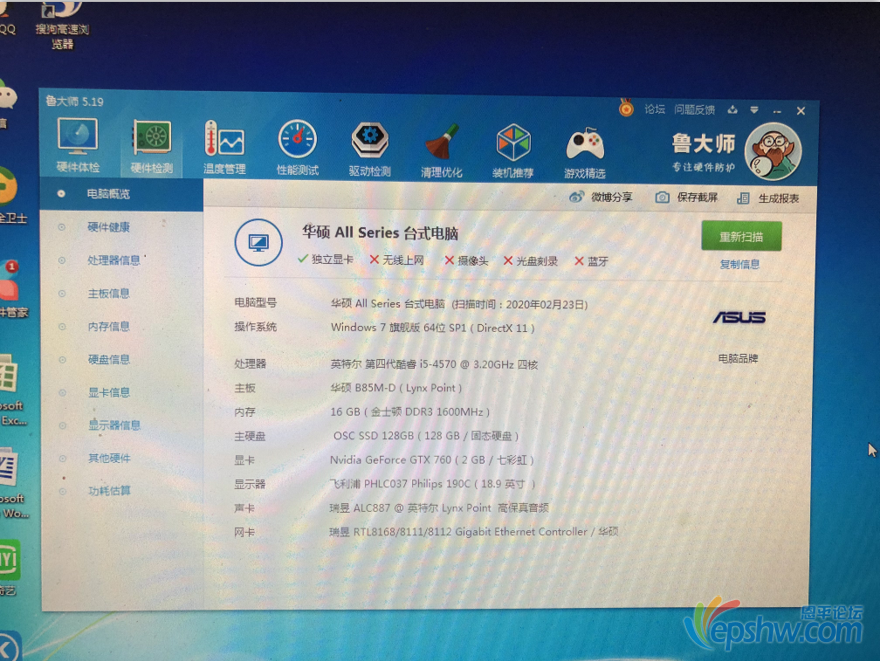Open the Microsoft Excel desktop shortcut
The height and width of the screenshot is (661, 880).
pyautogui.click(x=12, y=391)
